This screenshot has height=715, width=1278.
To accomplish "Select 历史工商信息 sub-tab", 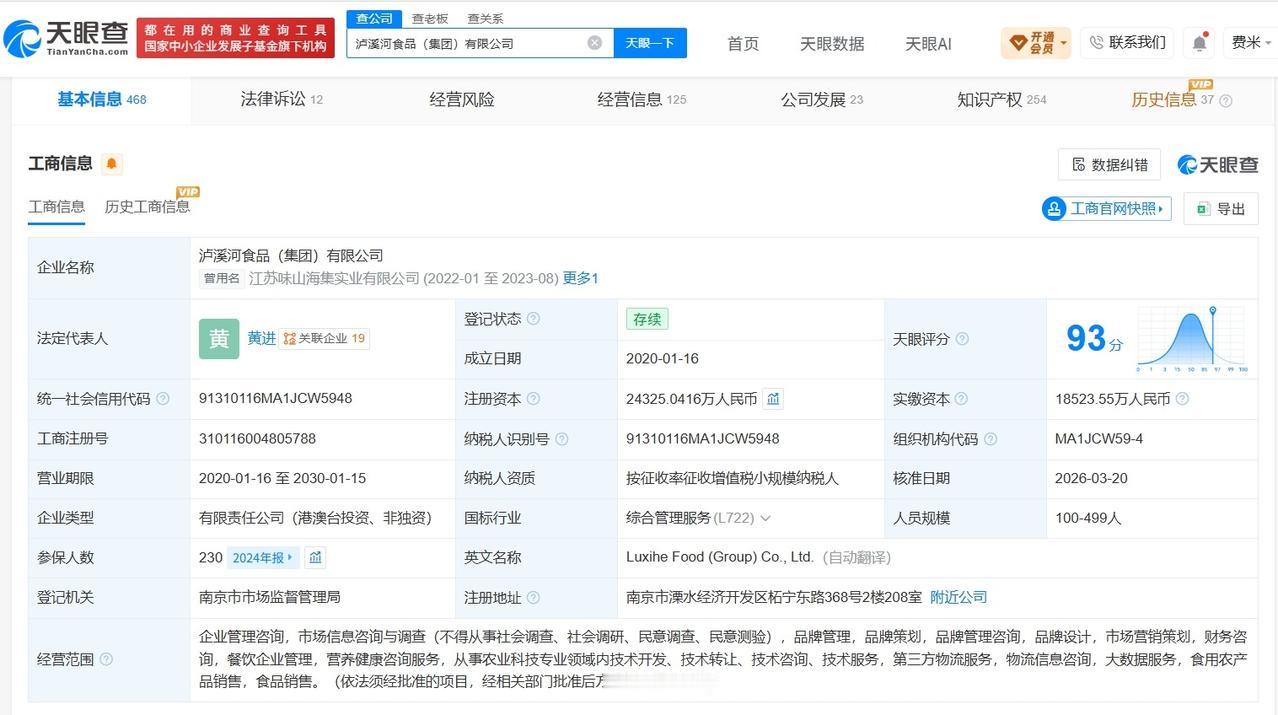I will pos(147,206).
